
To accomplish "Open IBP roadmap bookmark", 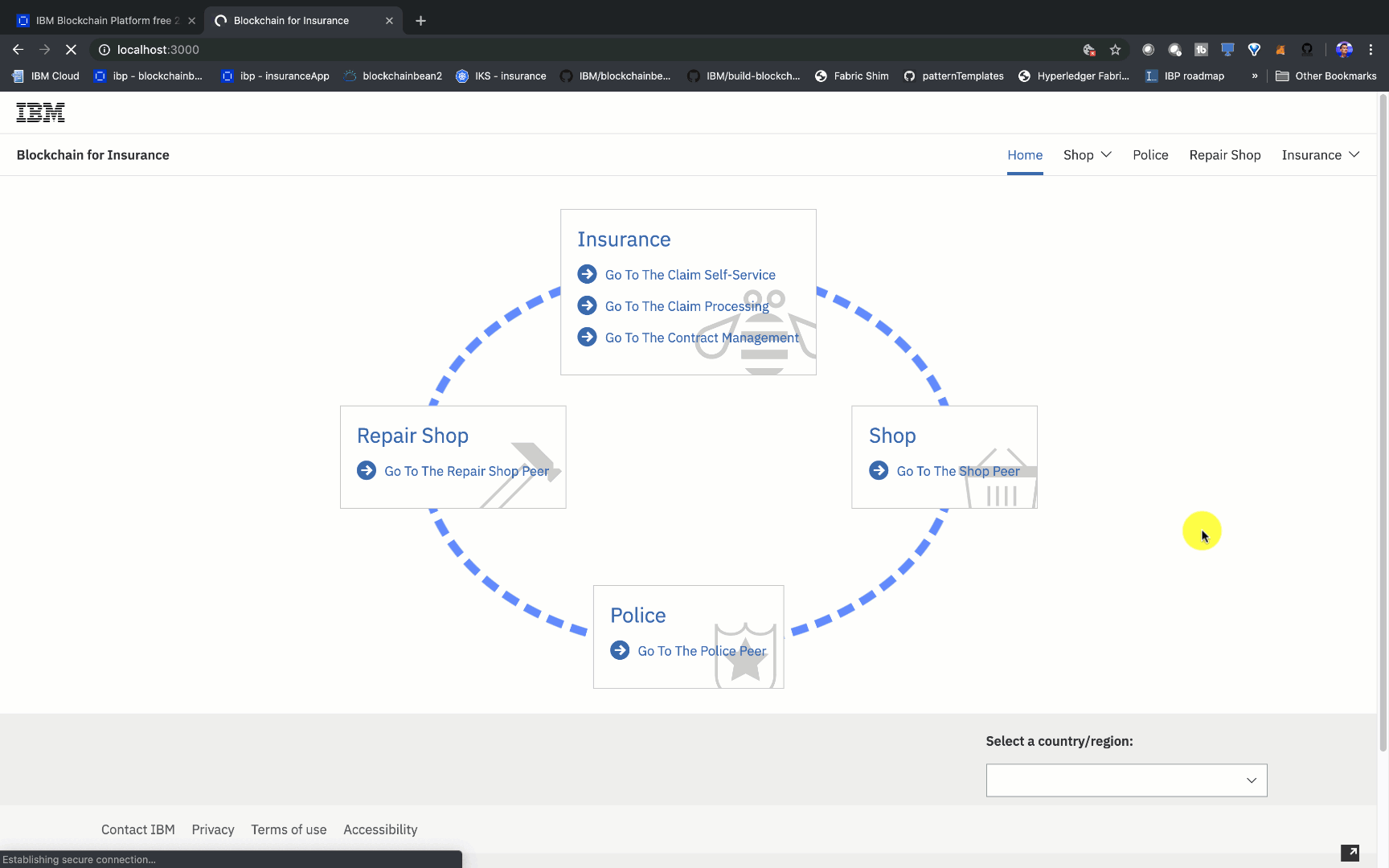I will point(1185,76).
